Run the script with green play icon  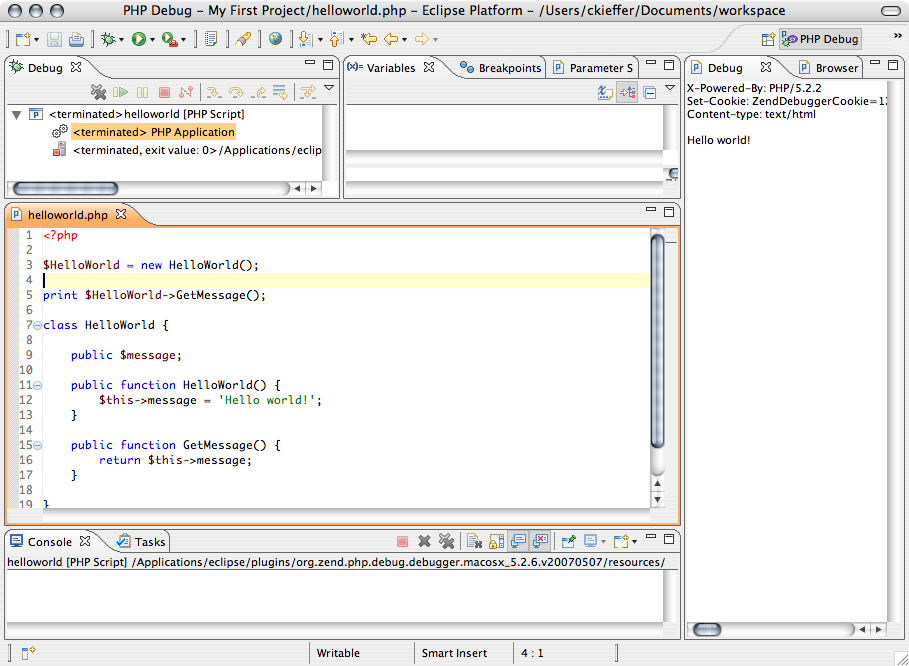(139, 39)
